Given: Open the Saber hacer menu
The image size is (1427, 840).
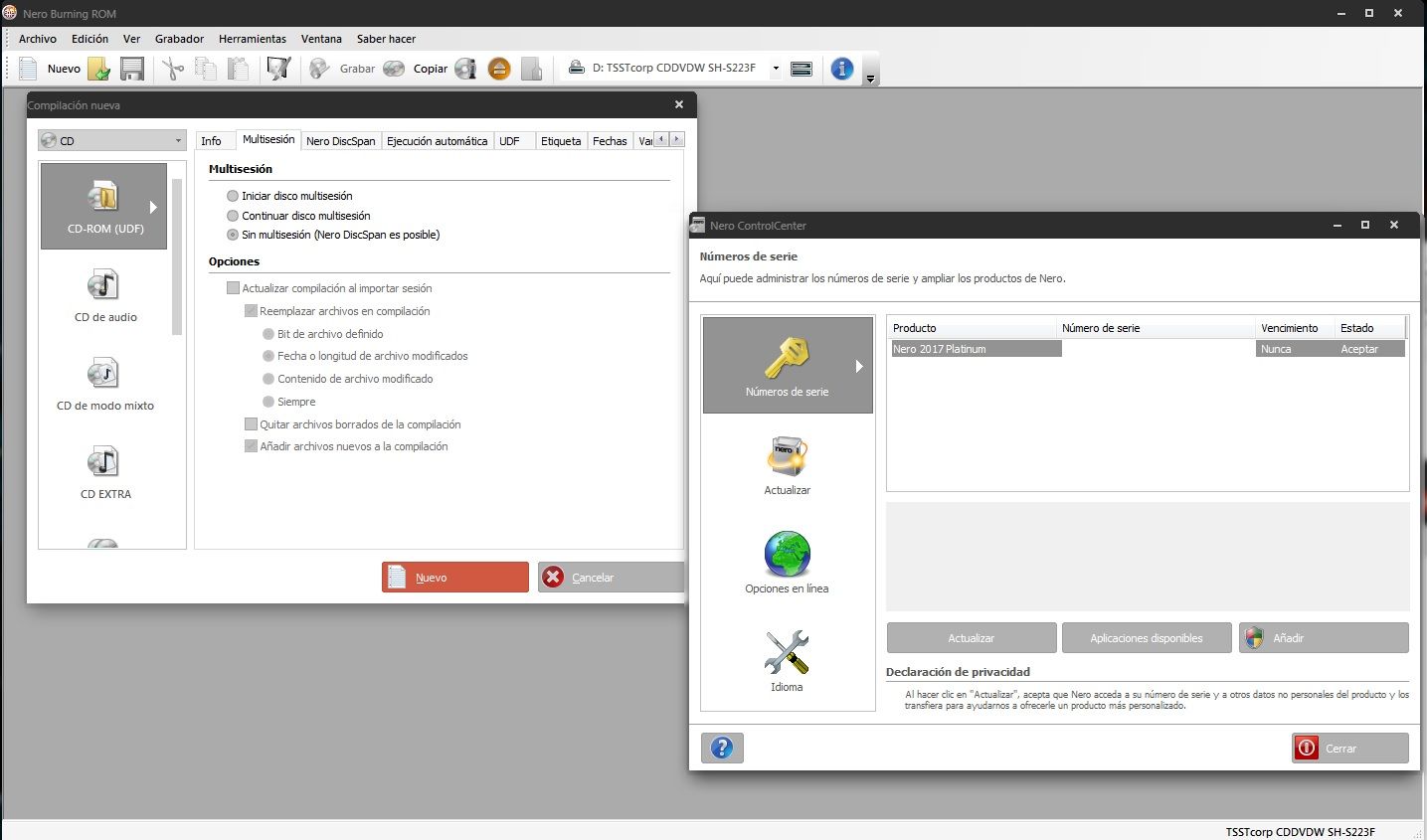Looking at the screenshot, I should [x=386, y=39].
